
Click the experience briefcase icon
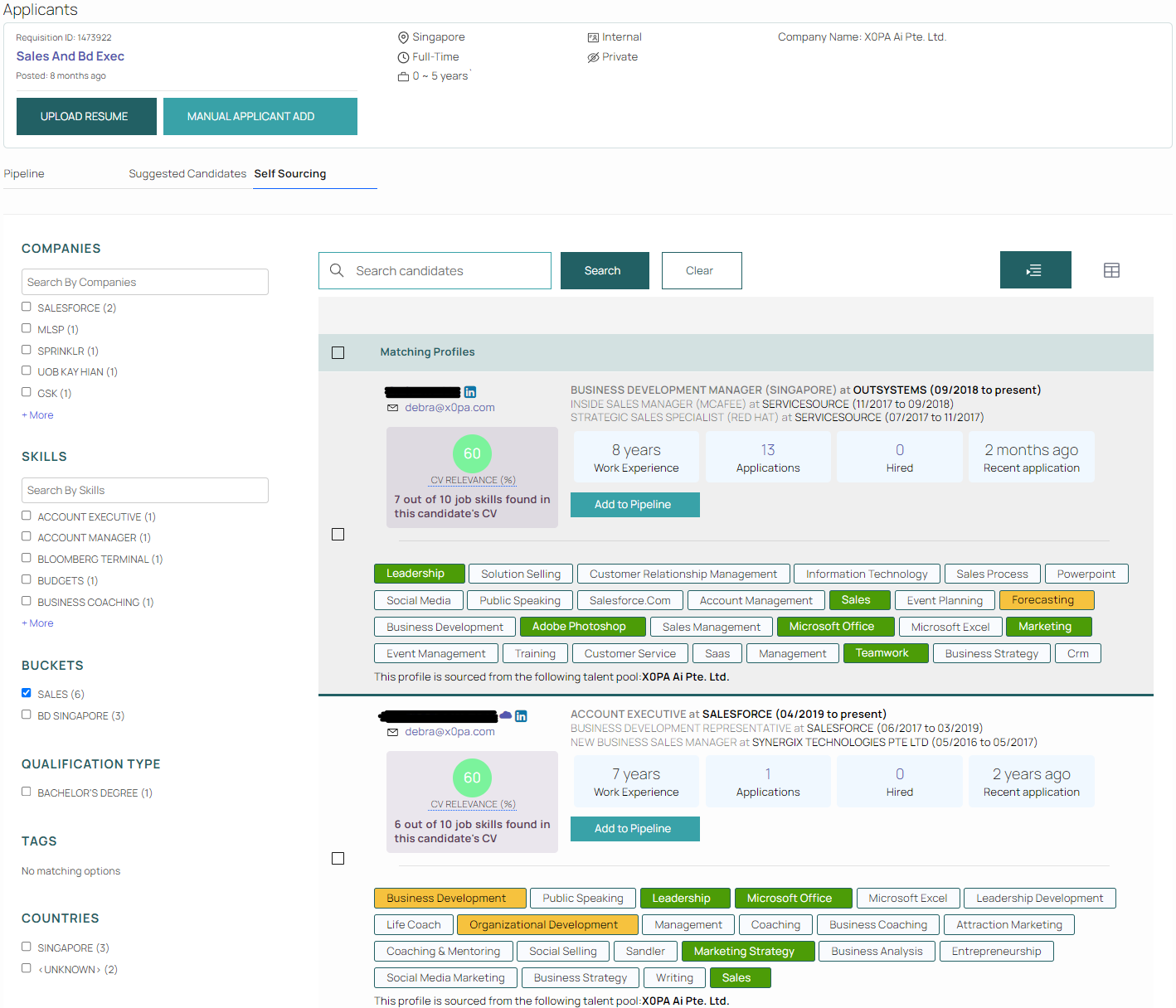point(403,76)
